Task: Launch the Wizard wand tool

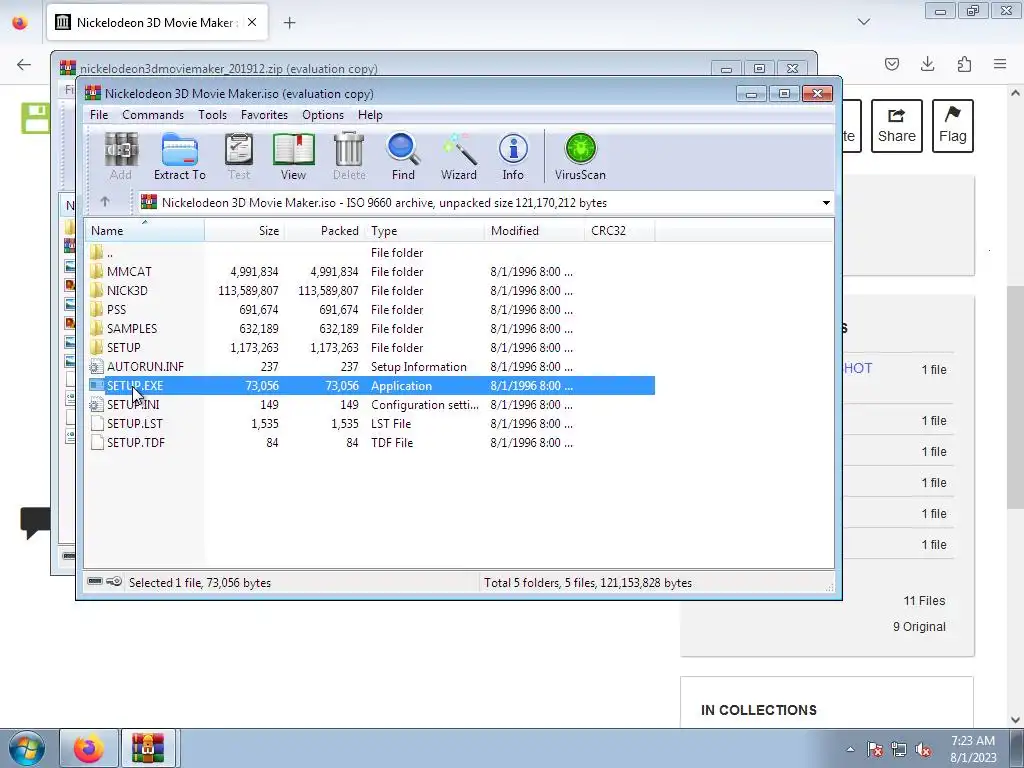Action: [458, 157]
